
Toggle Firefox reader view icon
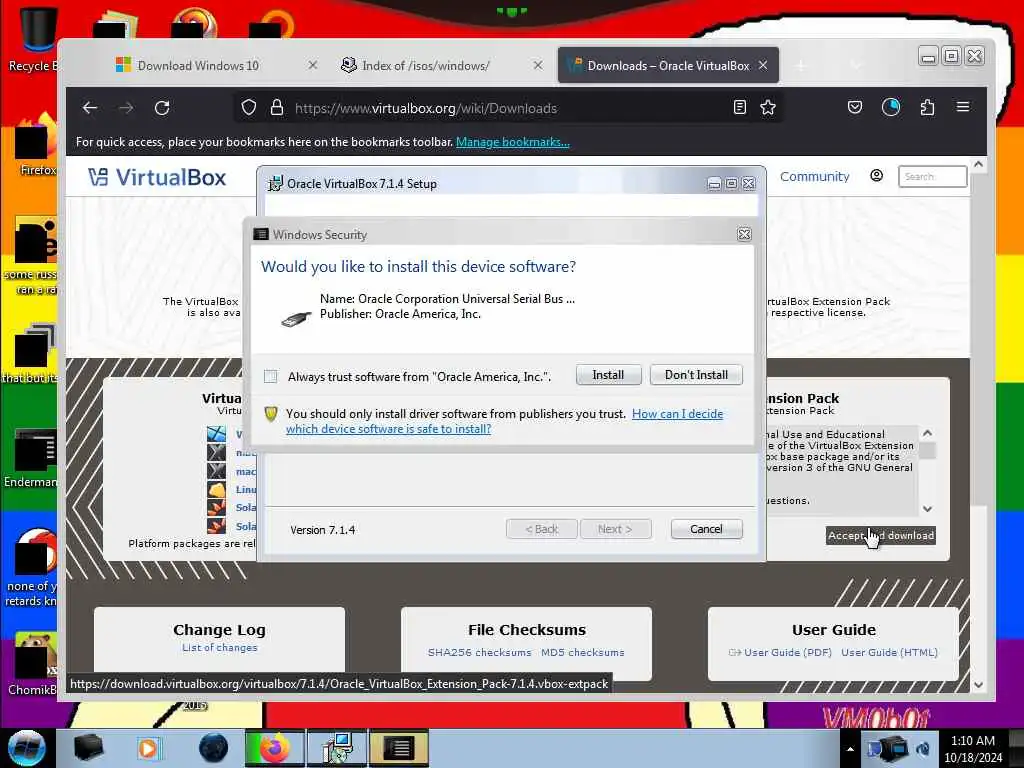click(739, 108)
